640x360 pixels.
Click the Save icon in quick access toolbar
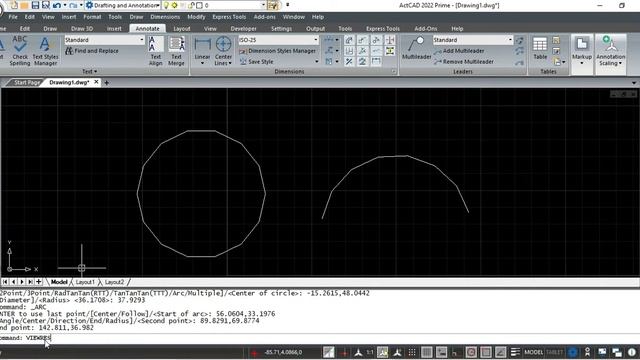(x=35, y=5)
